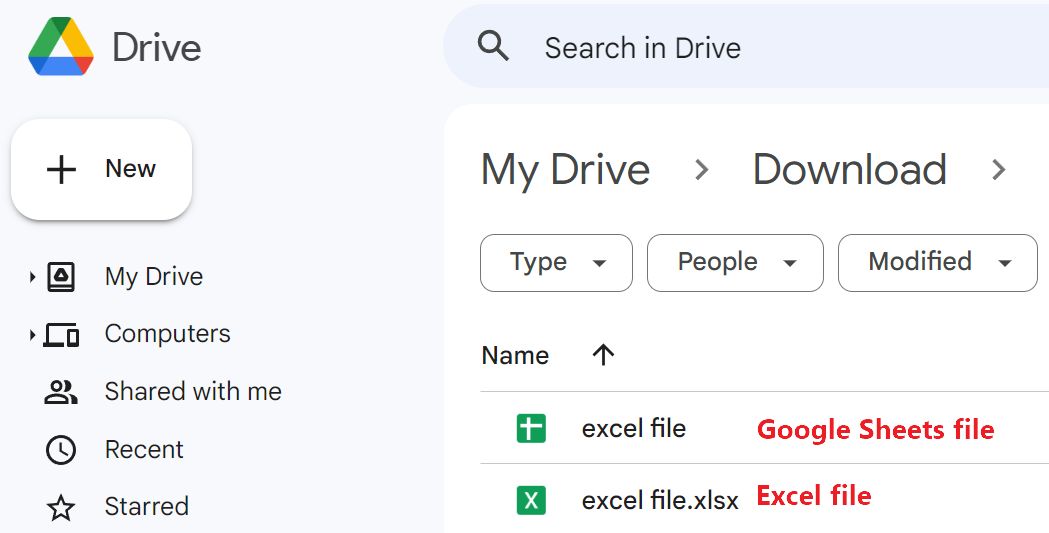The image size is (1049, 533).
Task: Open the Modified filter dropdown
Action: (937, 263)
